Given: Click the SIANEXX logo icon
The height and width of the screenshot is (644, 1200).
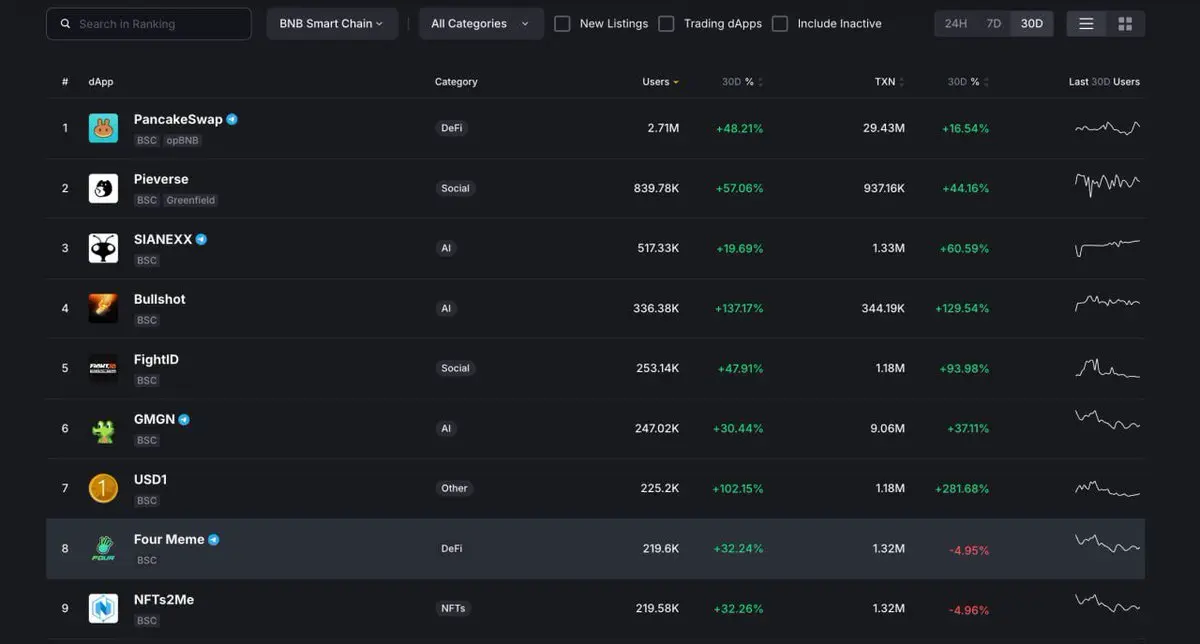Looking at the screenshot, I should pyautogui.click(x=103, y=248).
